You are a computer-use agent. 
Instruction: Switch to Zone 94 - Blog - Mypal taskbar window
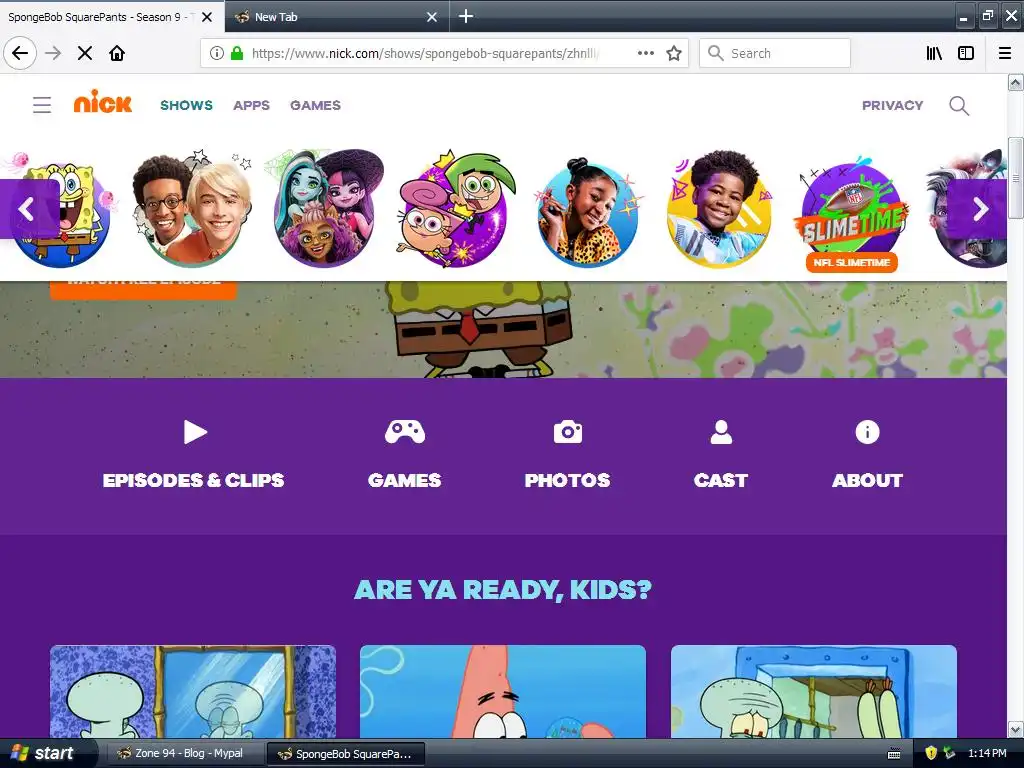(183, 753)
